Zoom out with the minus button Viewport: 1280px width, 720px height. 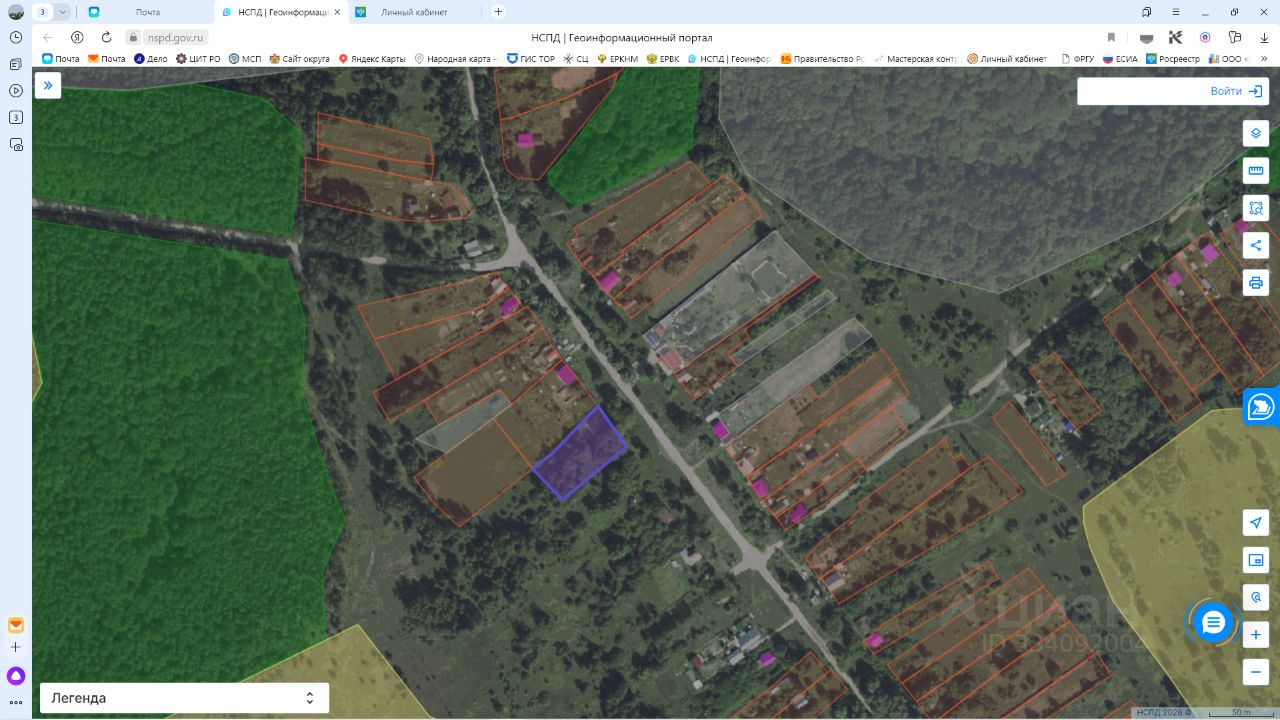[1256, 672]
